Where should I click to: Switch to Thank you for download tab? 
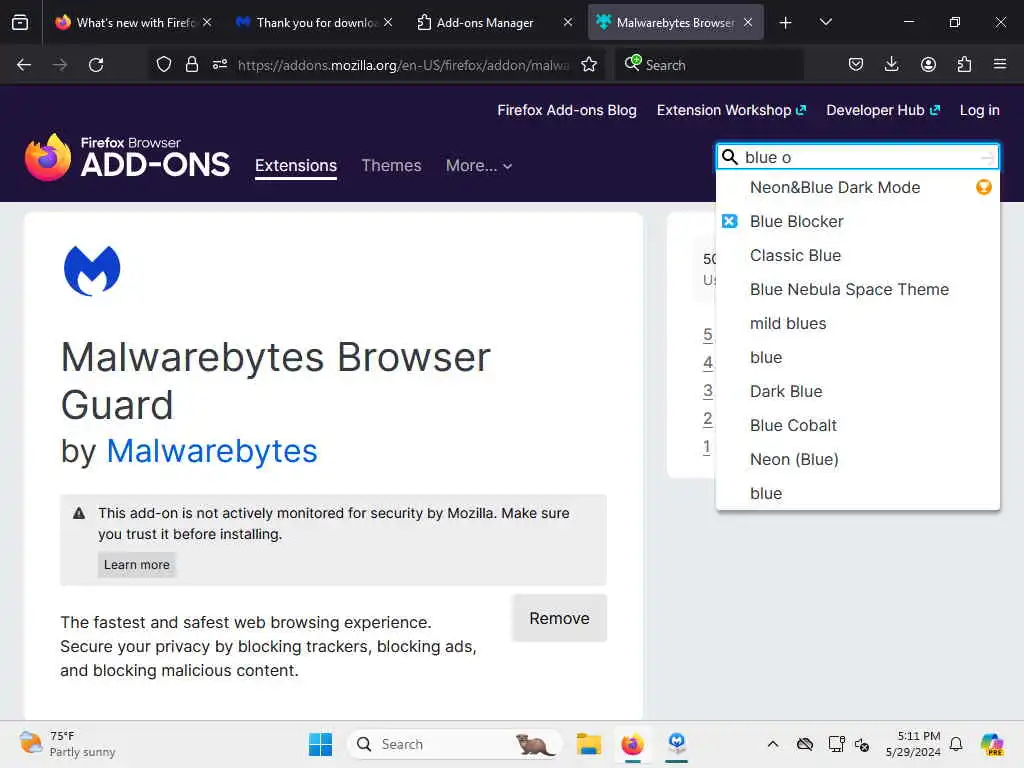coord(313,22)
